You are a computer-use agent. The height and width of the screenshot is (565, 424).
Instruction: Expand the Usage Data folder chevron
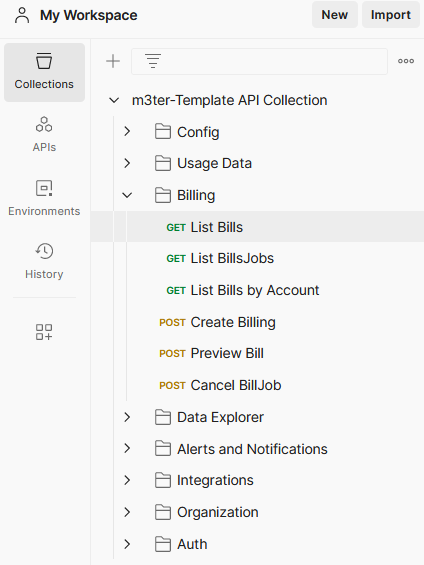click(127, 164)
